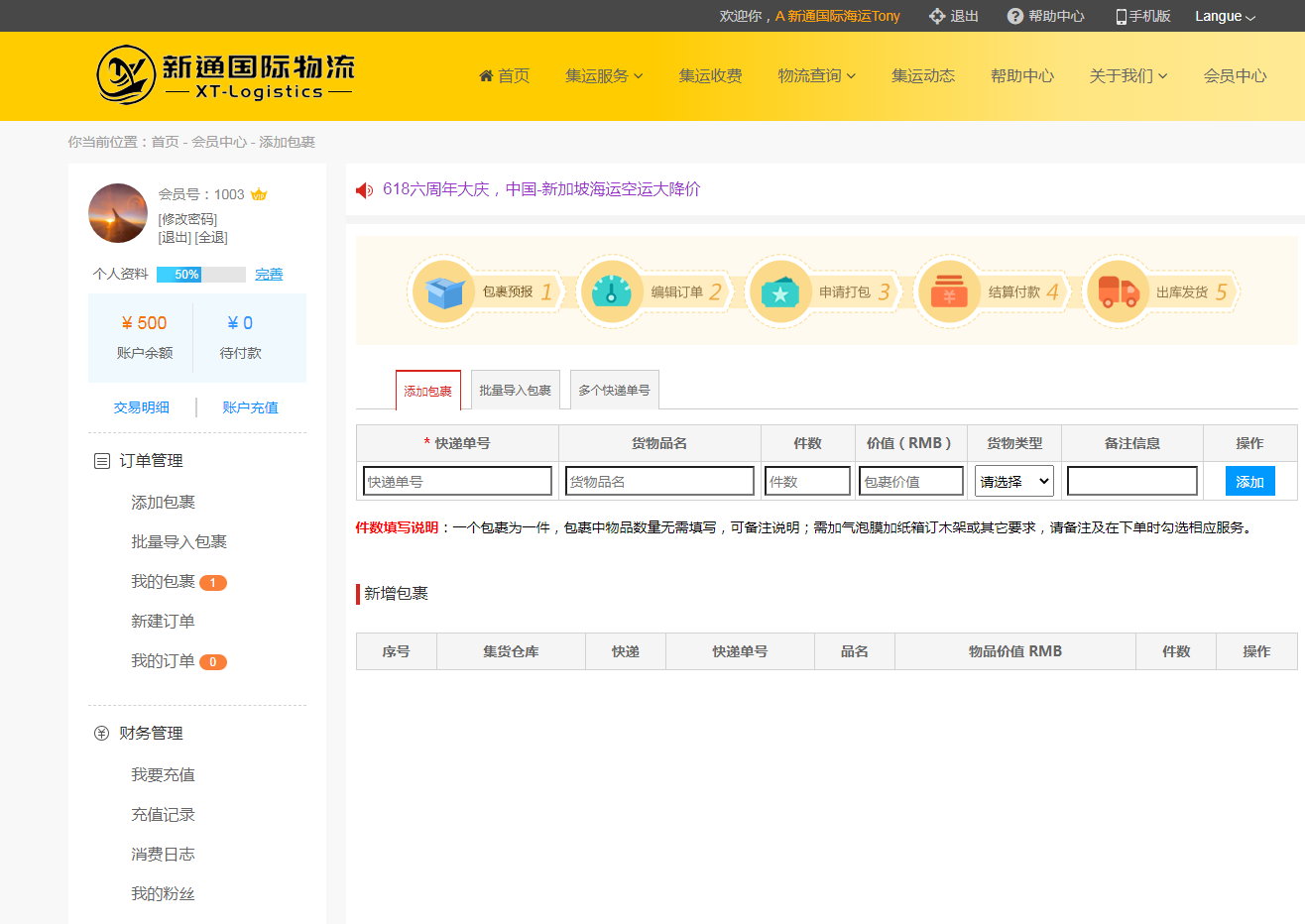Click the red speaker announcement icon

[365, 189]
